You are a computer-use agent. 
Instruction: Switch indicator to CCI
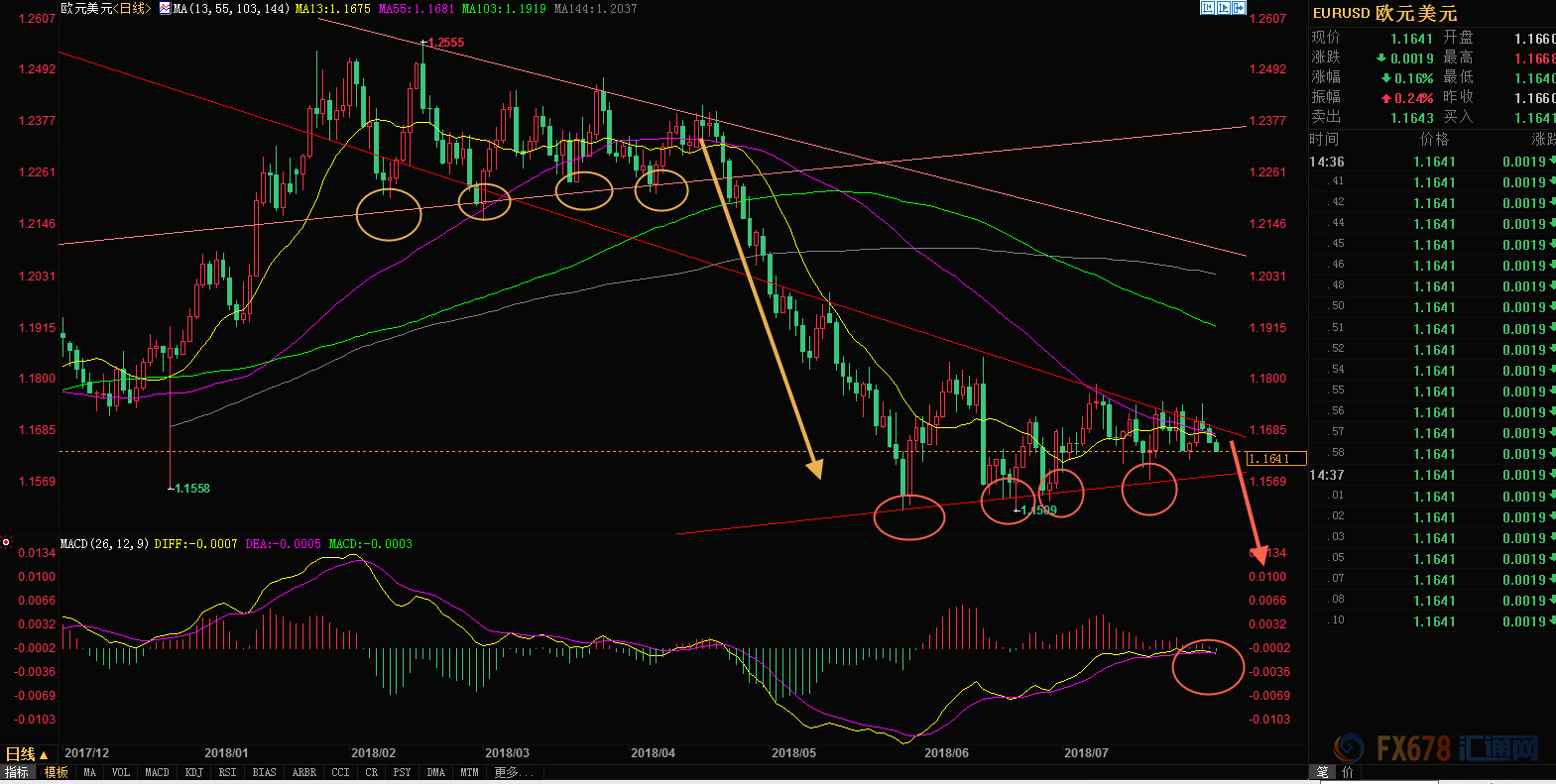click(340, 772)
